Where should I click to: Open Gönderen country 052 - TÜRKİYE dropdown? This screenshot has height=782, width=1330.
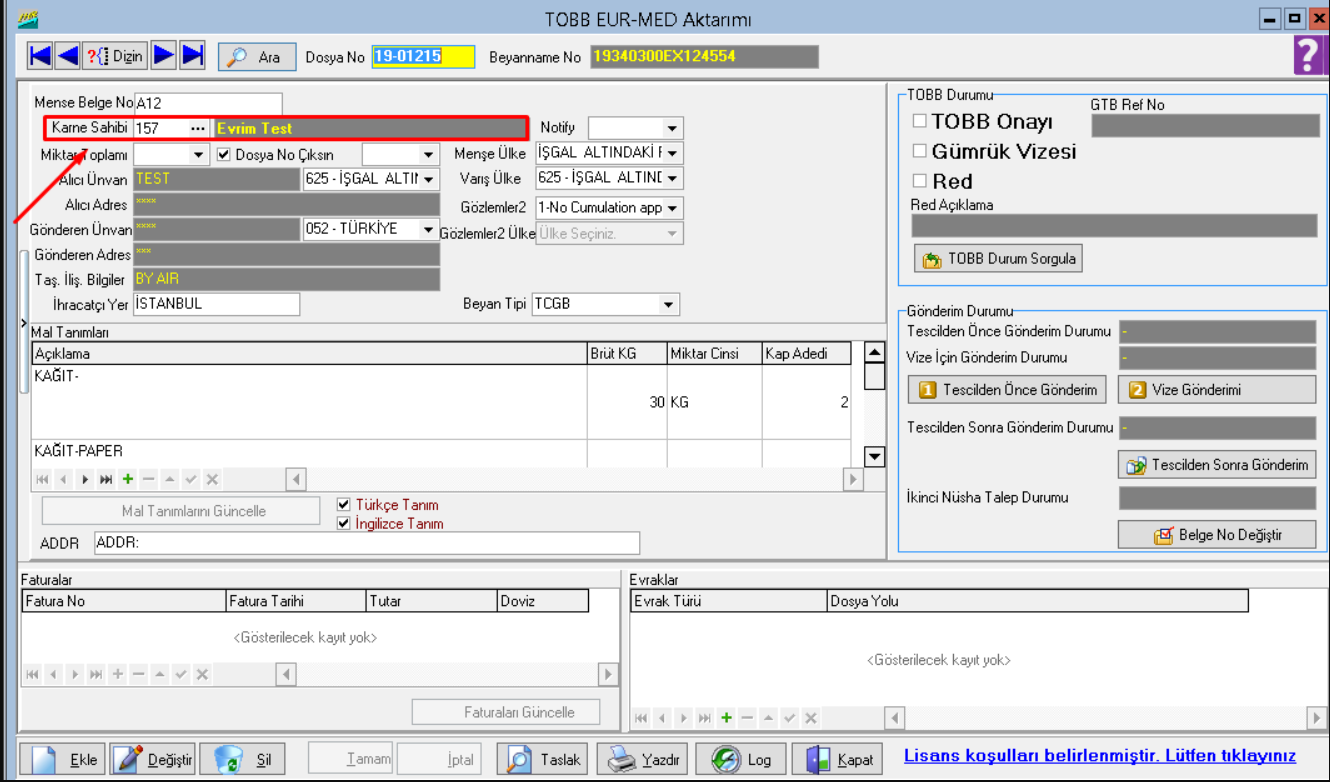[x=429, y=229]
